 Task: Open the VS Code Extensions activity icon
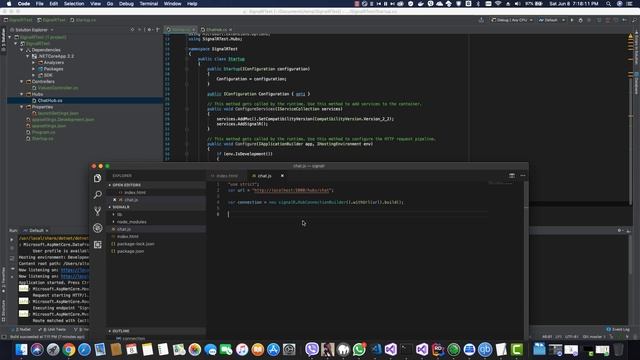tap(98, 244)
